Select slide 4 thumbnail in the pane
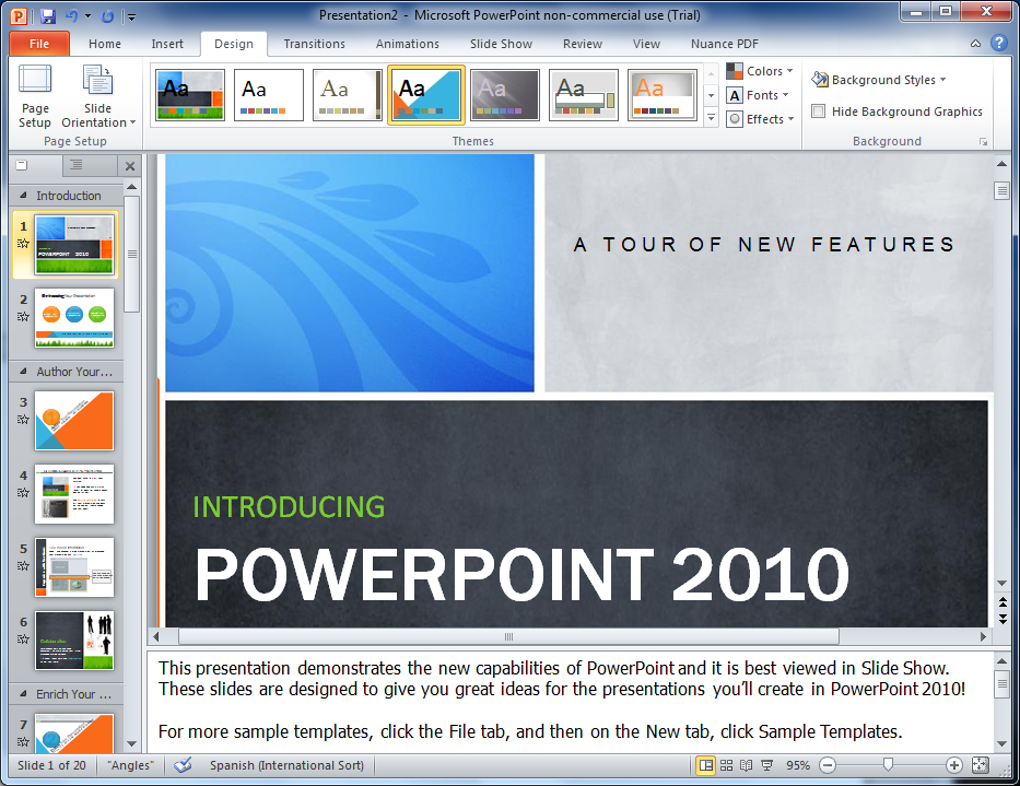Viewport: 1020px width, 786px height. (75, 494)
